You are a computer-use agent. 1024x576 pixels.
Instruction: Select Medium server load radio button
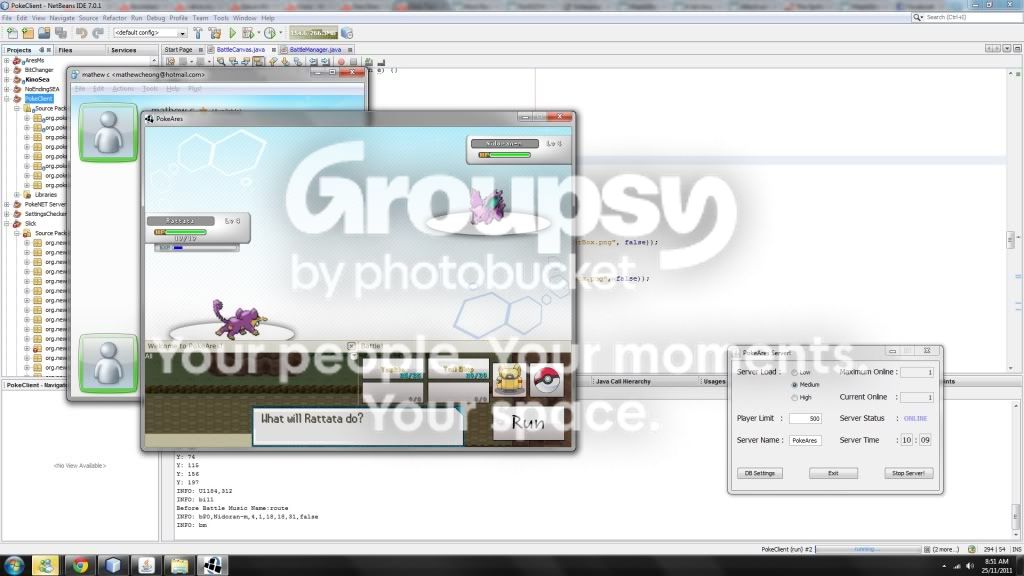[794, 385]
